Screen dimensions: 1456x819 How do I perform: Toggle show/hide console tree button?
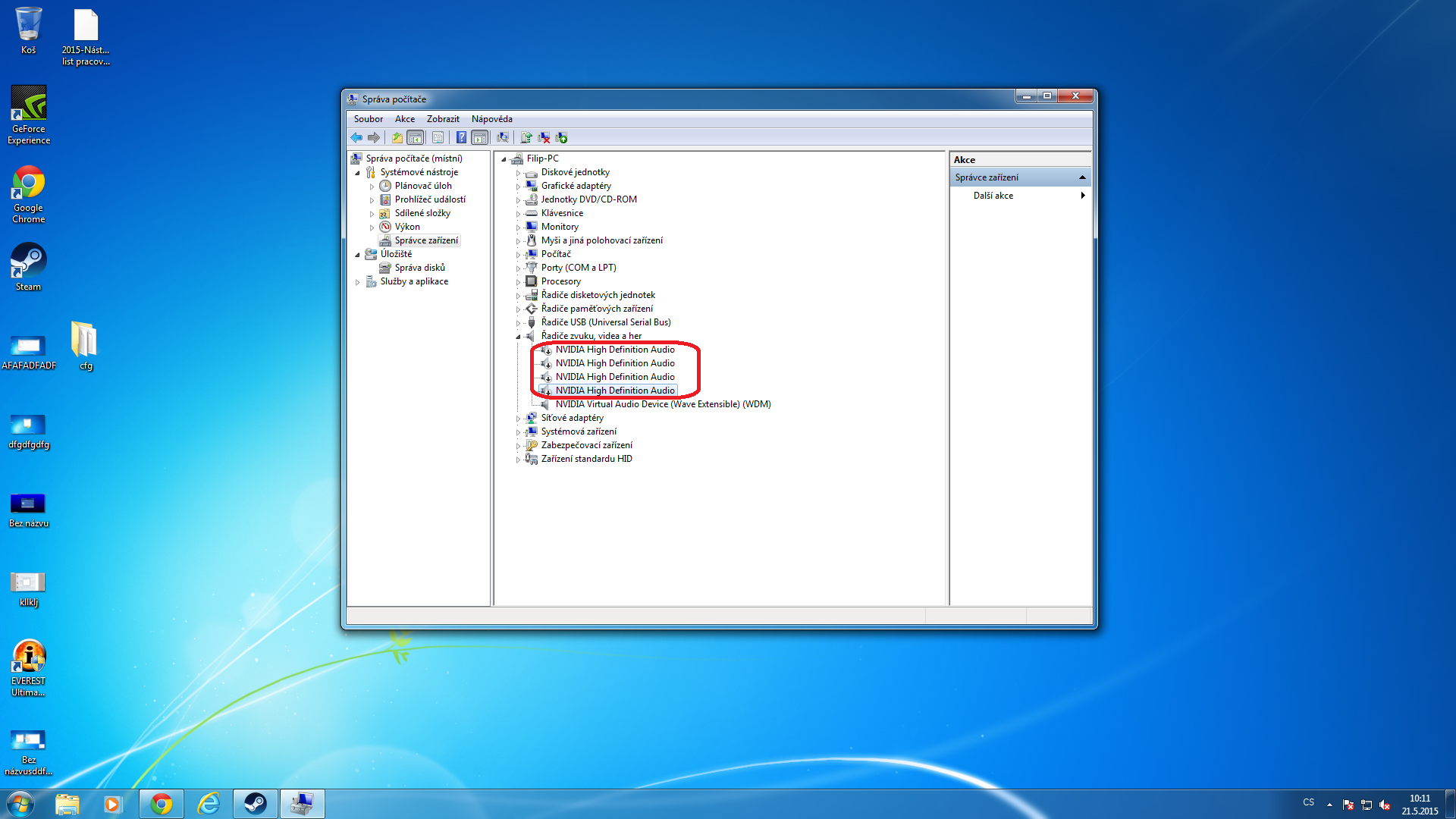pyautogui.click(x=415, y=137)
